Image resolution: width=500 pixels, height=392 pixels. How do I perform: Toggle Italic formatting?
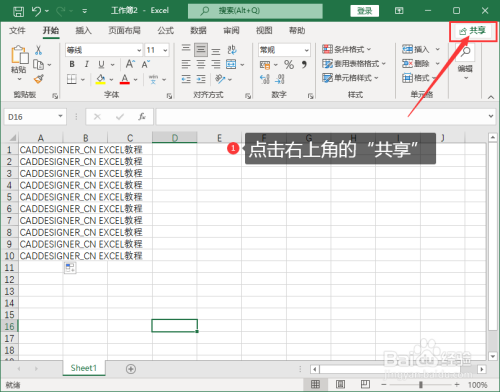click(x=87, y=64)
